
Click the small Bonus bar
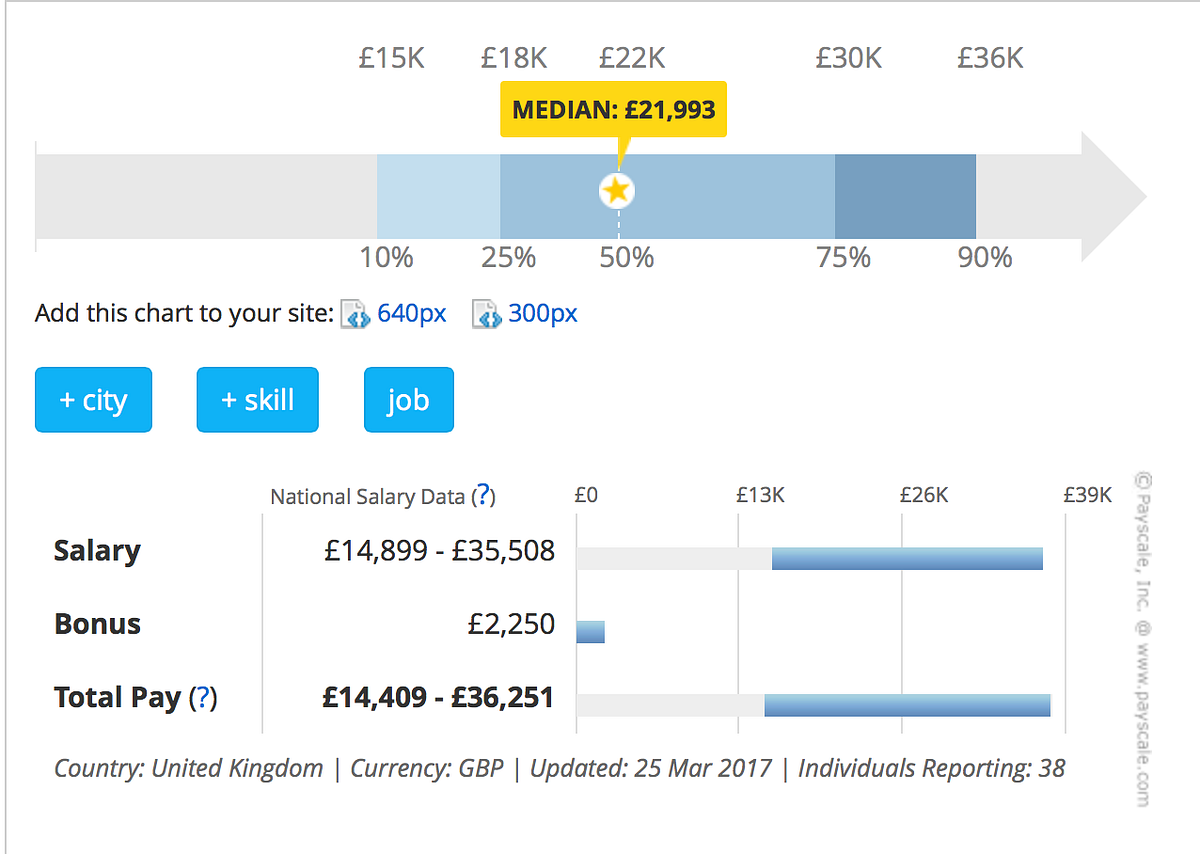pyautogui.click(x=591, y=632)
